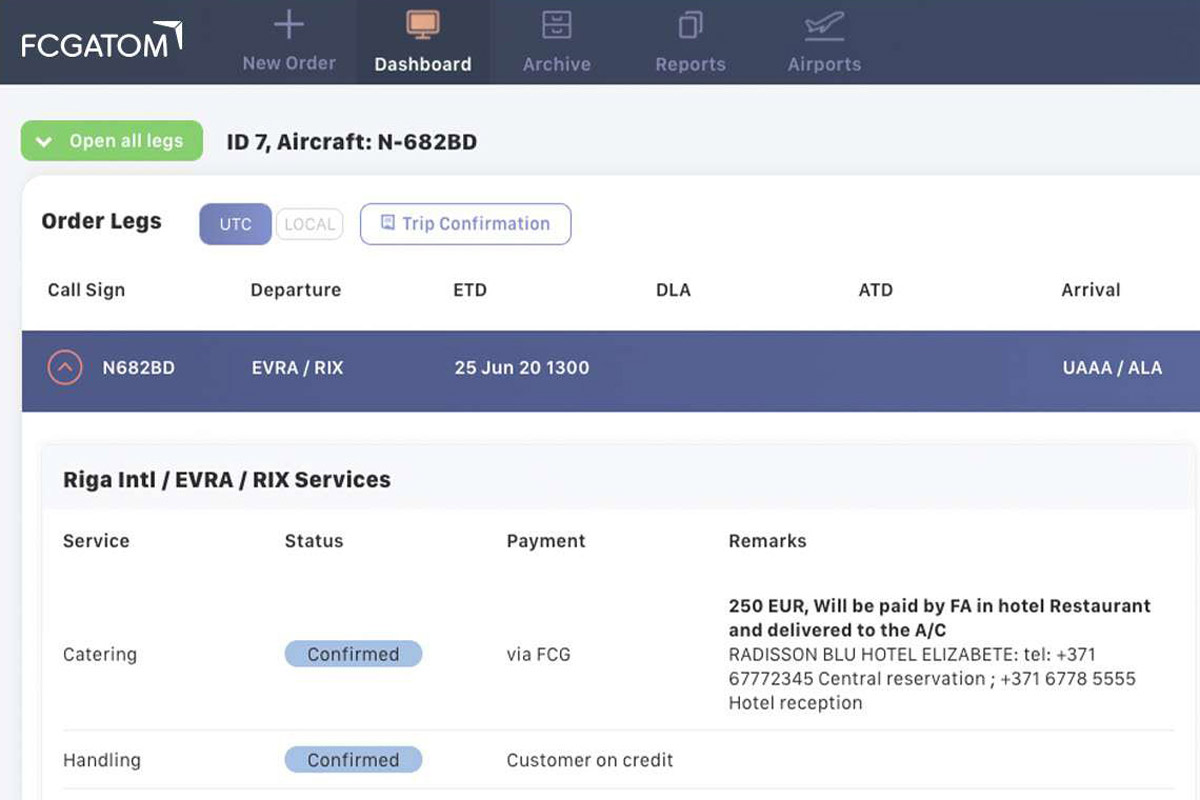The image size is (1200, 800).
Task: Click the Trip Confirmation document icon
Action: pyautogui.click(x=388, y=223)
